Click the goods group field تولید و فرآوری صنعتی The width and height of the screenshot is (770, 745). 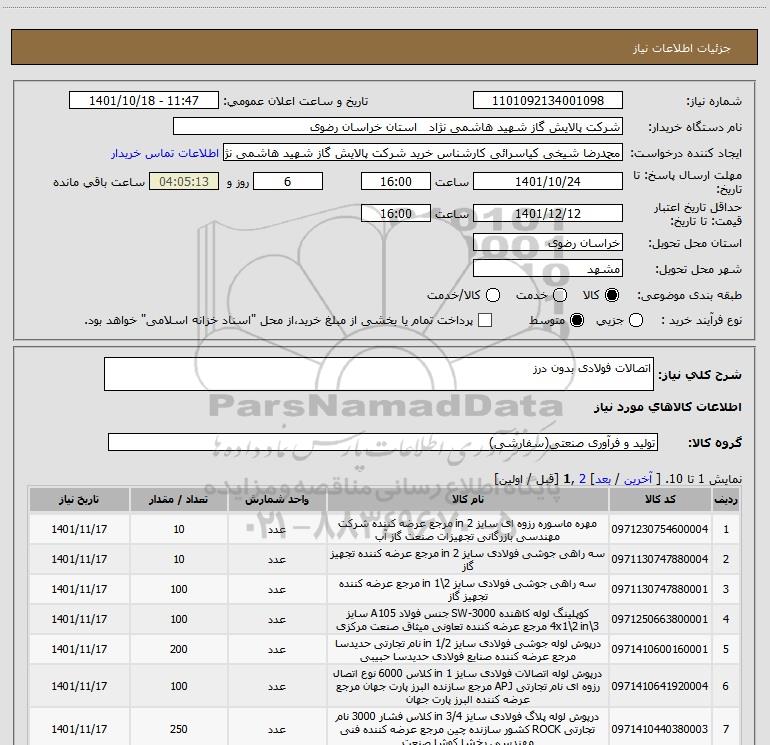[x=383, y=442]
